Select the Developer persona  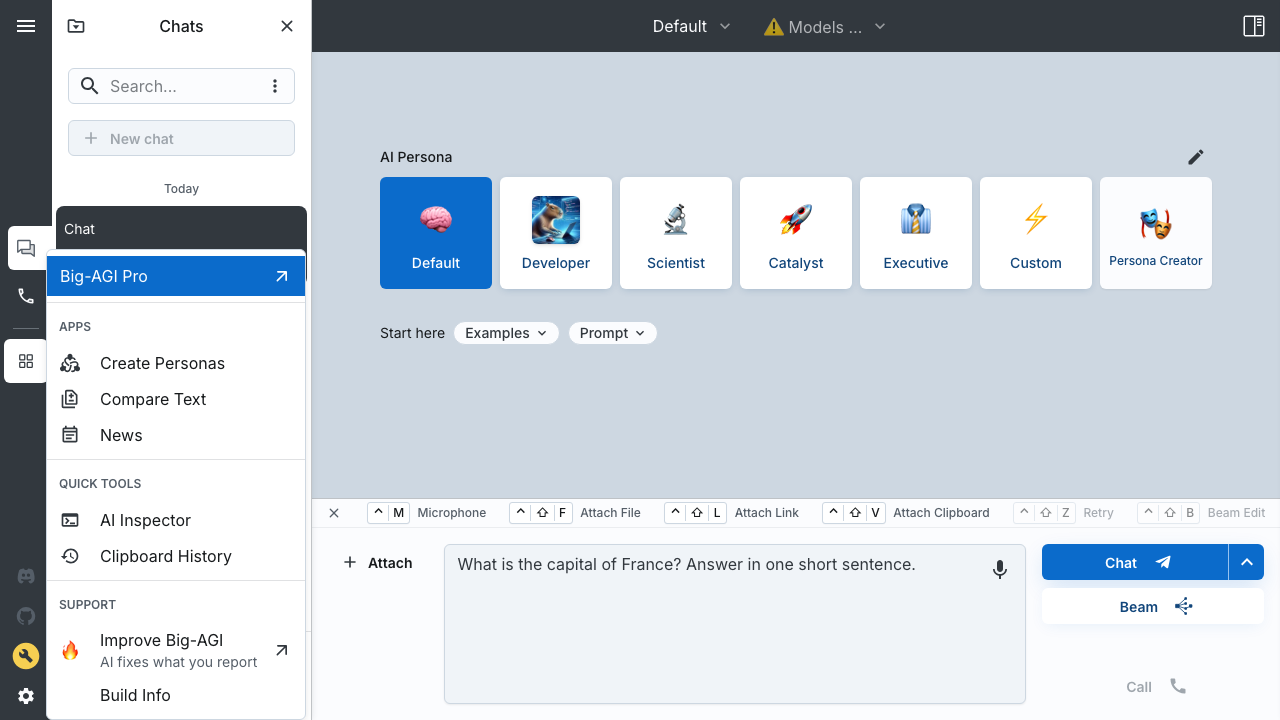point(556,233)
